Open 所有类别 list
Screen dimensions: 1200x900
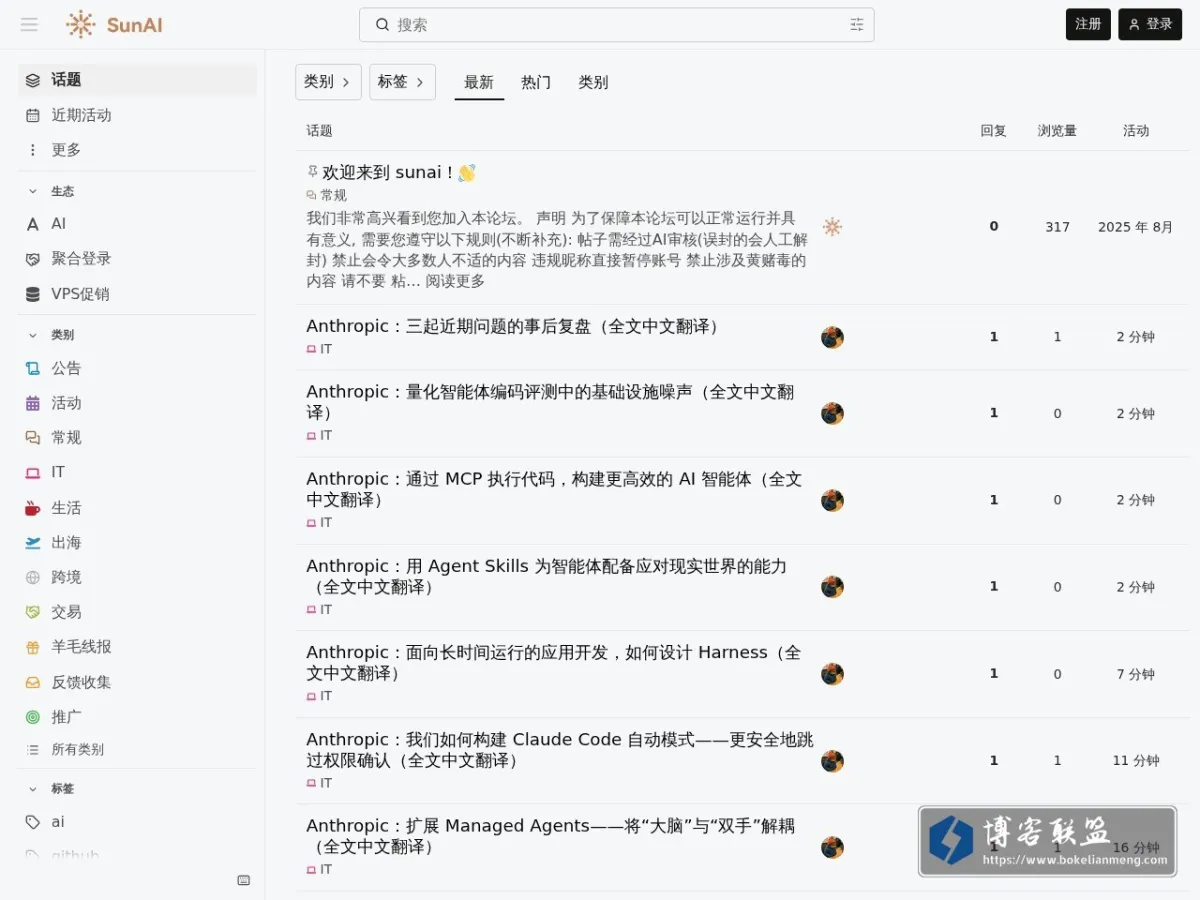[x=137, y=749]
